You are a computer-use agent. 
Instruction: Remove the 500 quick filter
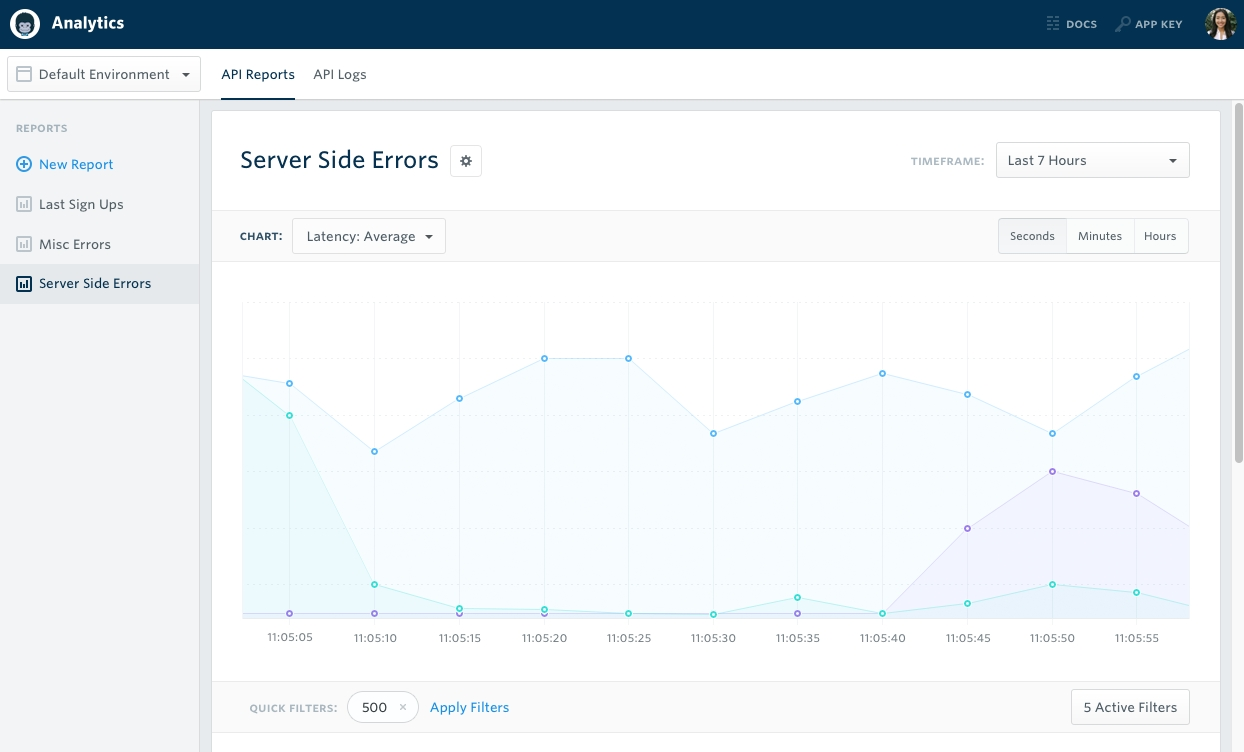(403, 707)
